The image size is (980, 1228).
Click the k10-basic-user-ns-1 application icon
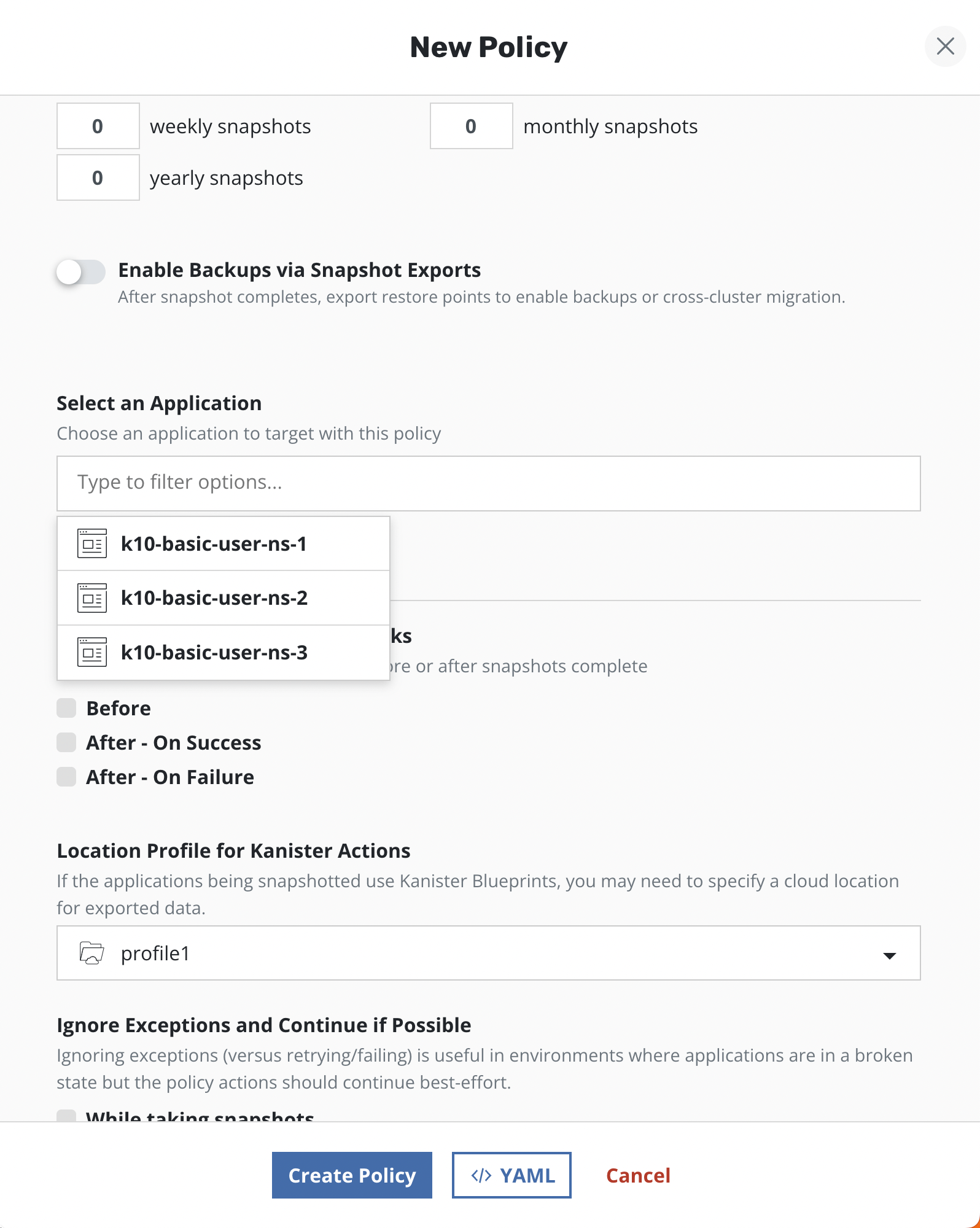point(92,544)
